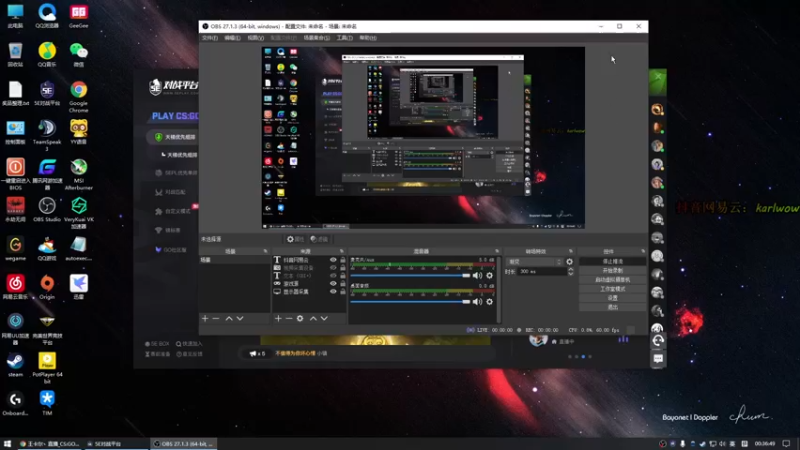The image size is (800, 450).
Task: Open Google Chrome desktop shortcut
Action: (79, 96)
